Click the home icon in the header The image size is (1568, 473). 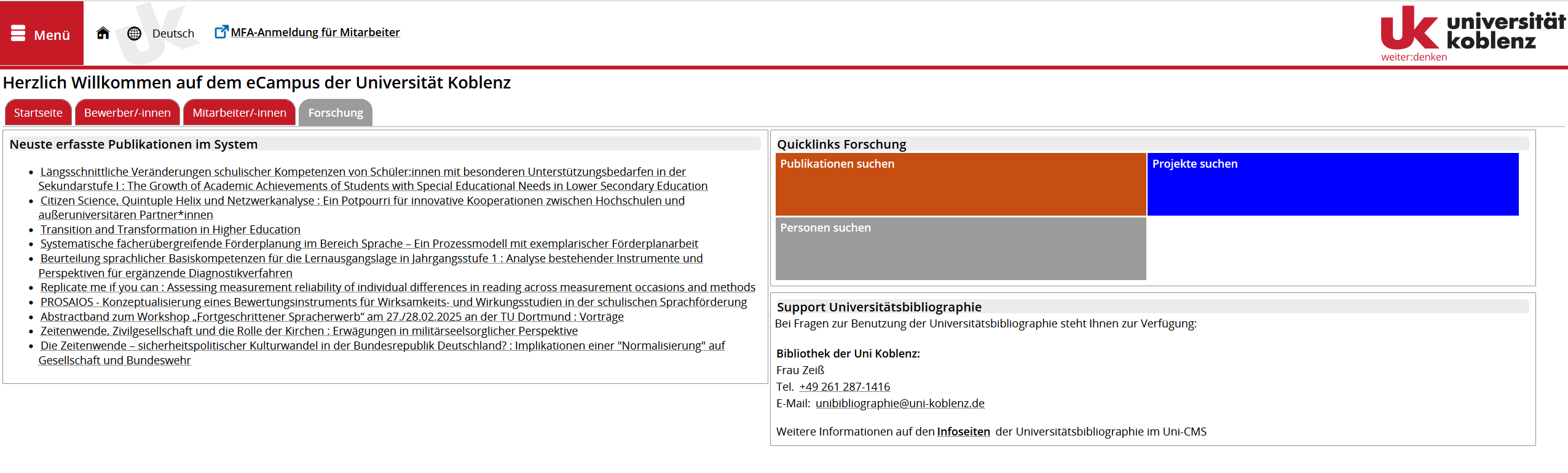click(x=103, y=33)
